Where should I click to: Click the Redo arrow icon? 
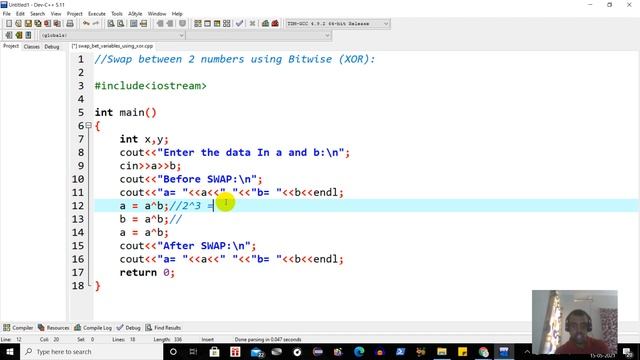pyautogui.click(x=96, y=24)
